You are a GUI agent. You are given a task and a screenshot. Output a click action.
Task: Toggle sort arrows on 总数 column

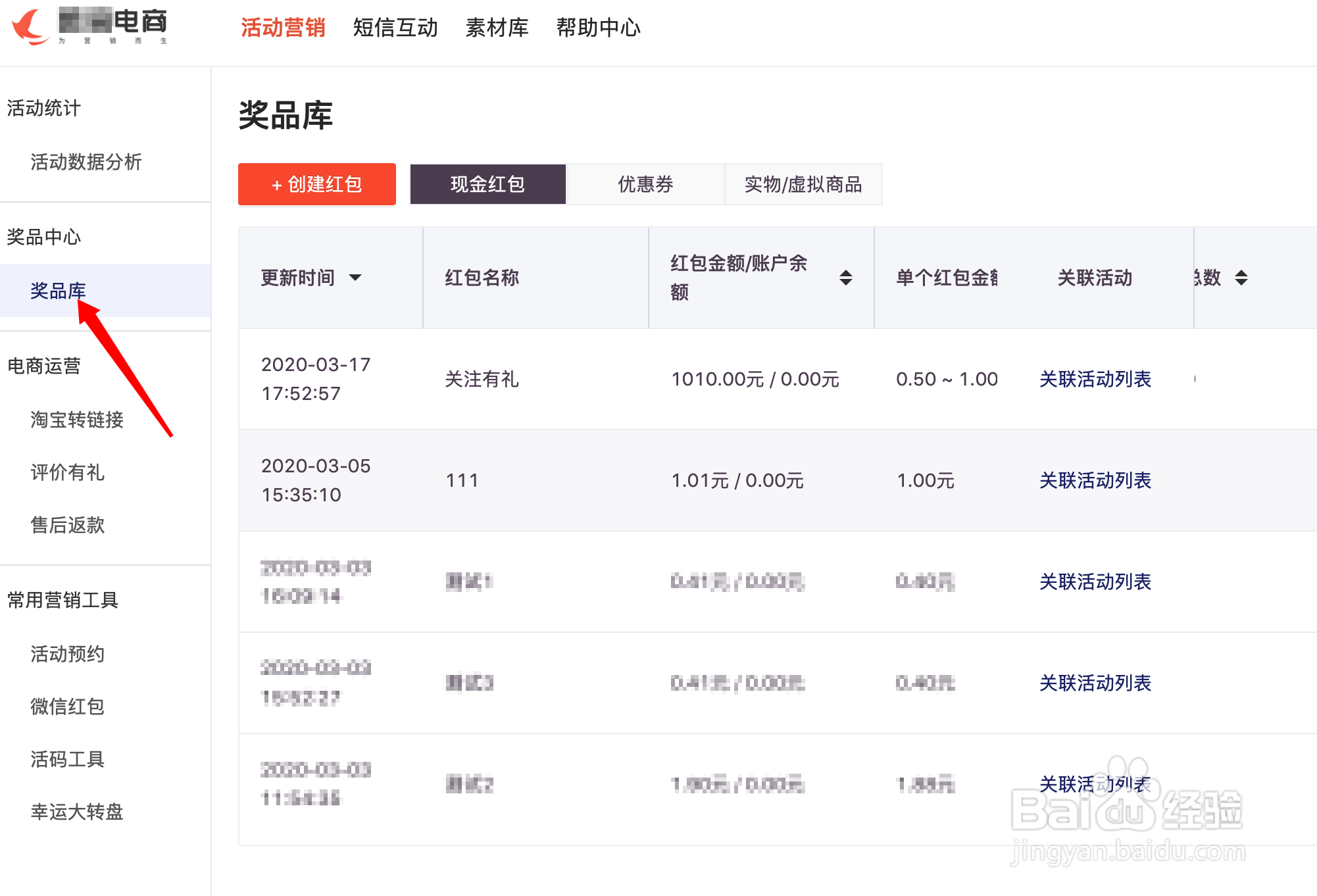click(x=1242, y=278)
